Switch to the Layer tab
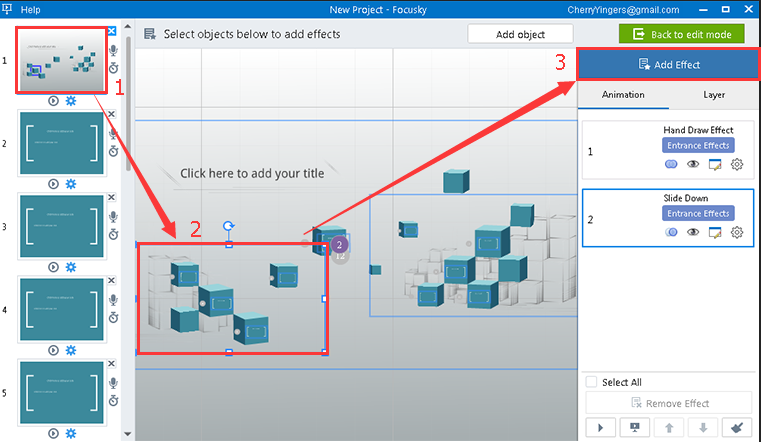The image size is (761, 442). pos(714,95)
